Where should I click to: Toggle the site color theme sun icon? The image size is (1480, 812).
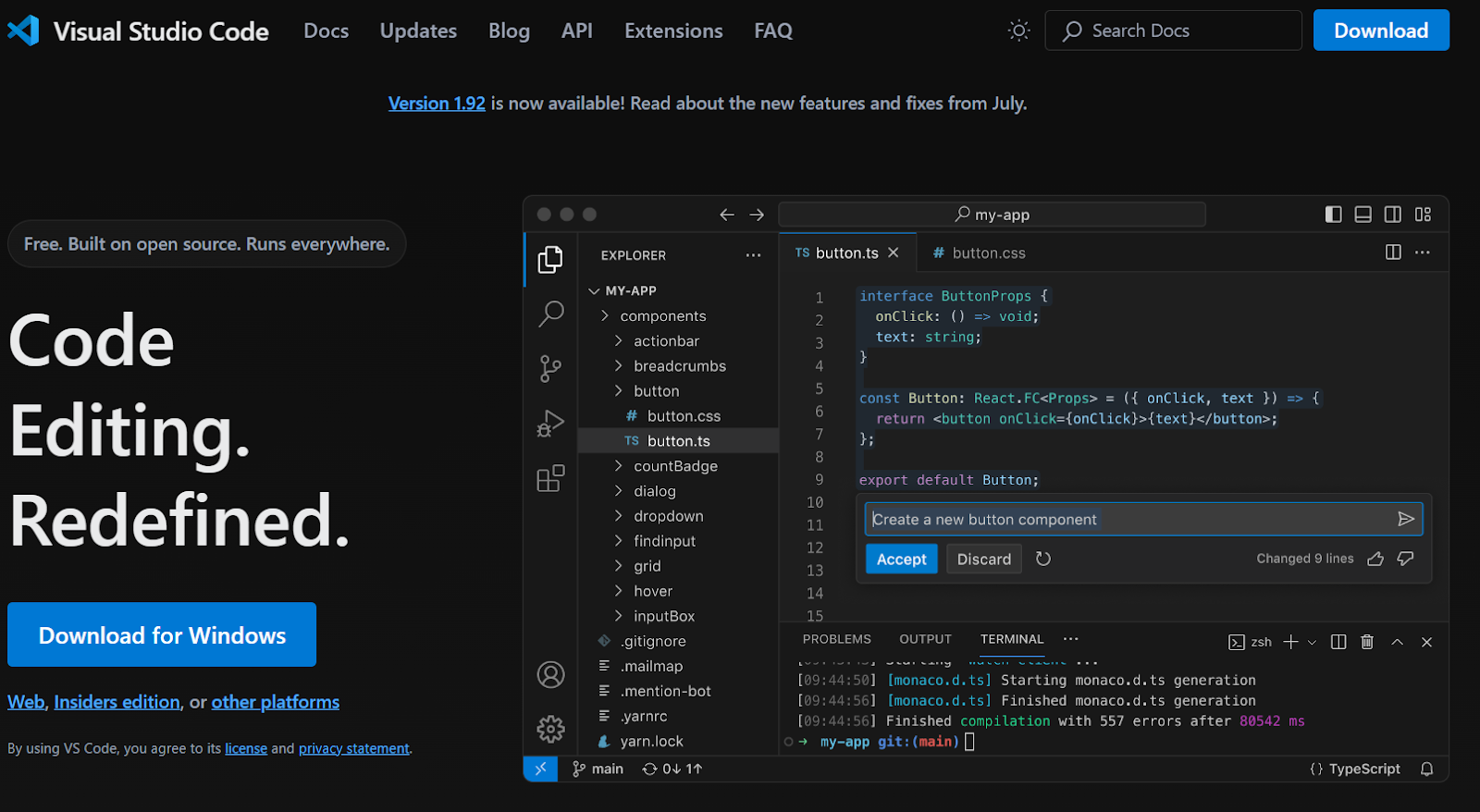coord(1018,31)
